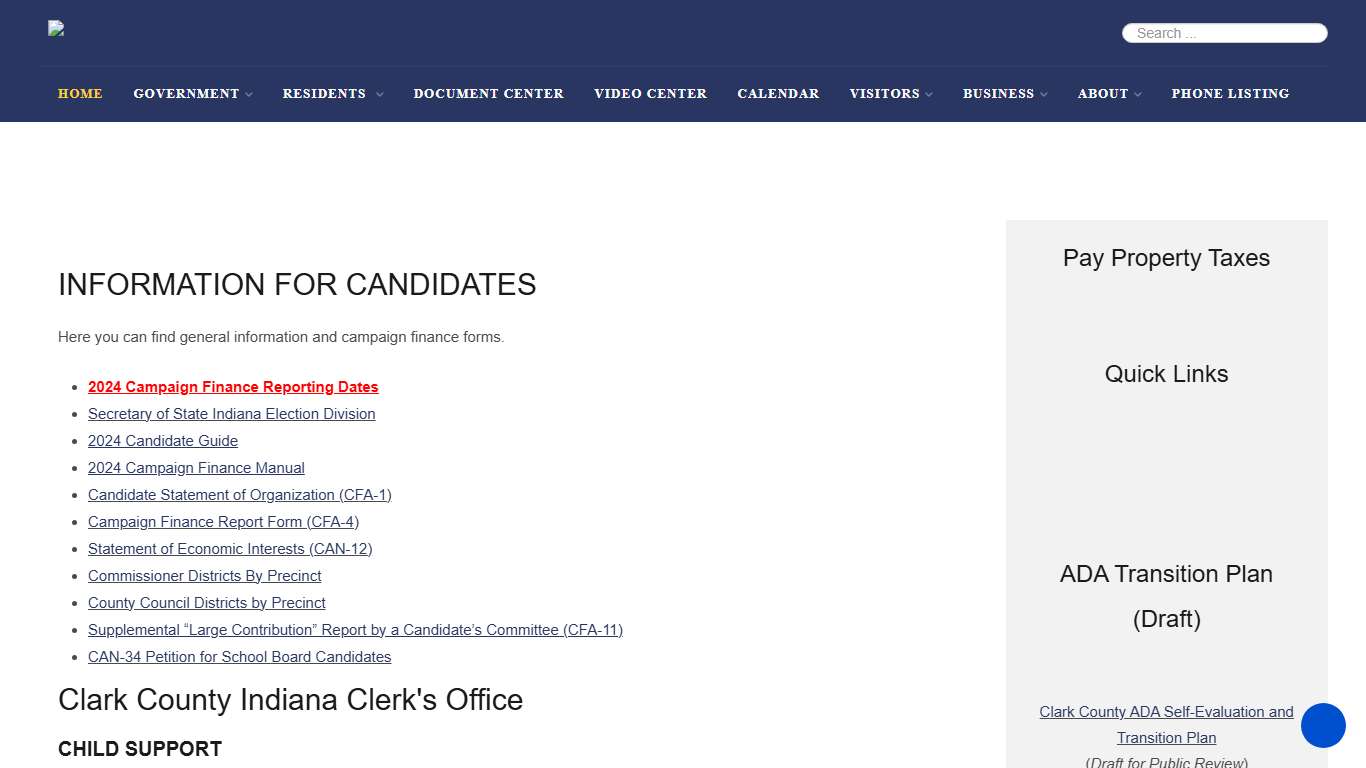Select Video Center in the navigation
Screen dimensions: 1366x768
[x=650, y=94]
